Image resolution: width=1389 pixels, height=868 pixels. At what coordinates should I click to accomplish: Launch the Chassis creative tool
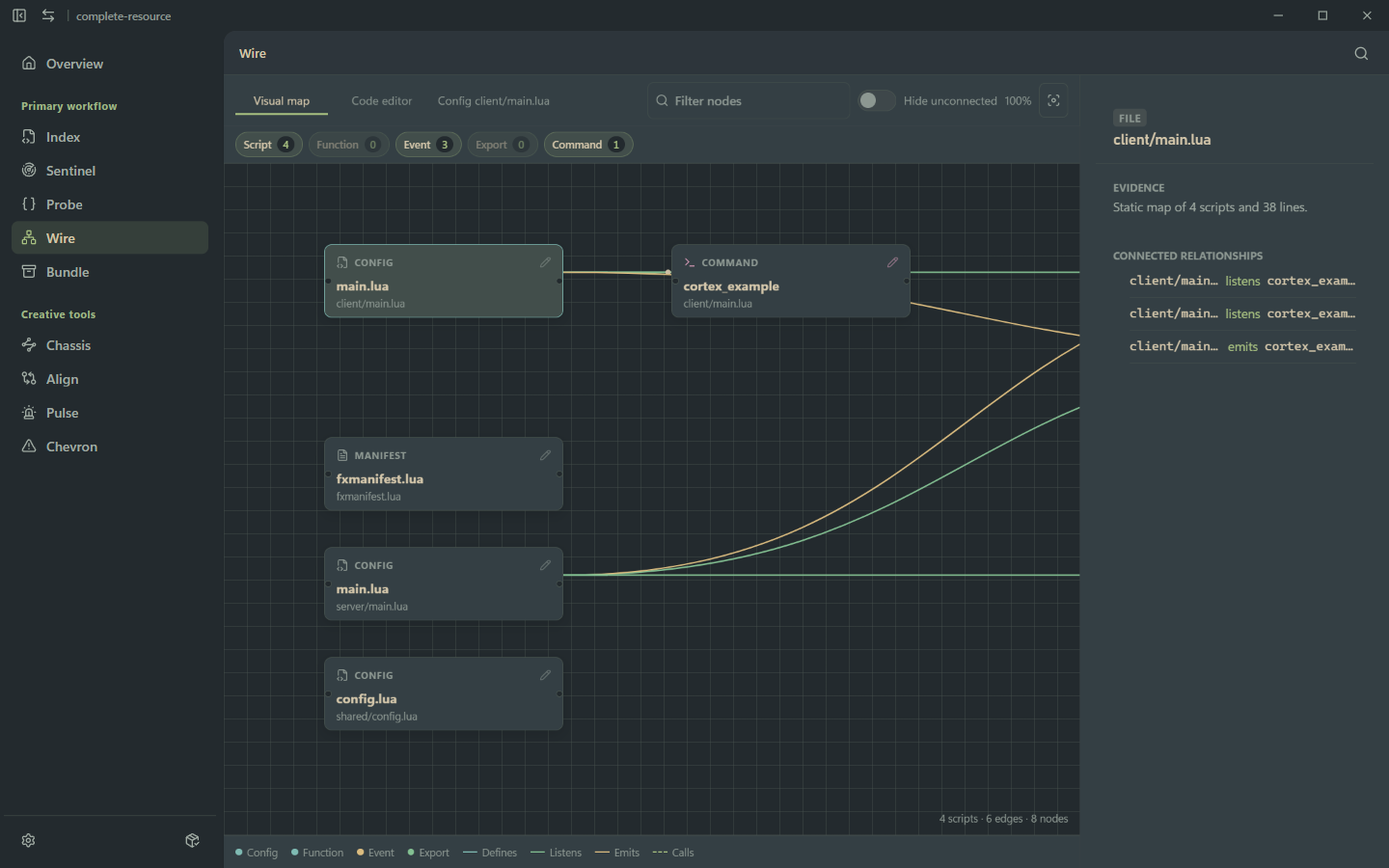coord(110,345)
